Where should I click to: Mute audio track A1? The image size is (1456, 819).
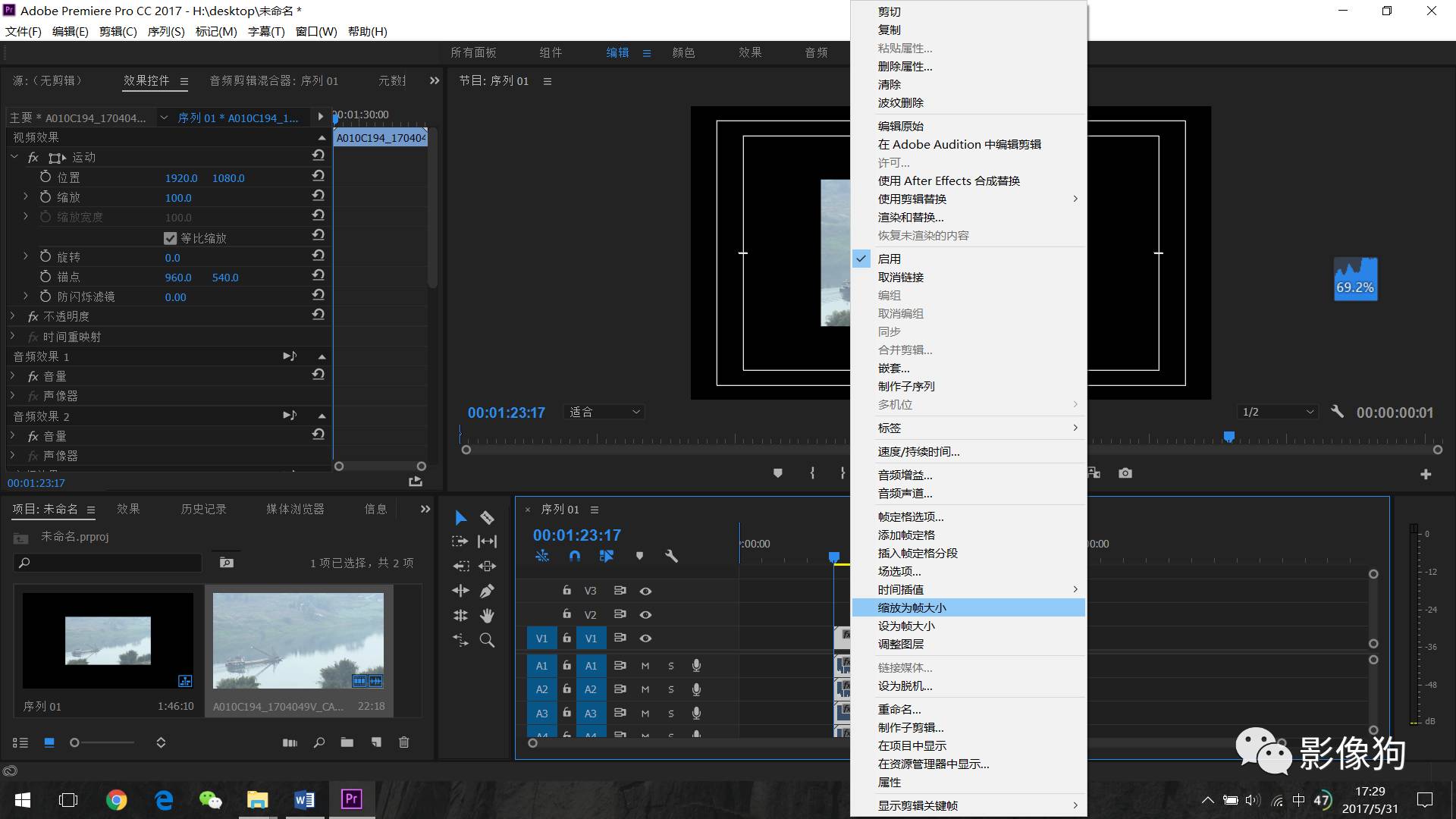[645, 666]
